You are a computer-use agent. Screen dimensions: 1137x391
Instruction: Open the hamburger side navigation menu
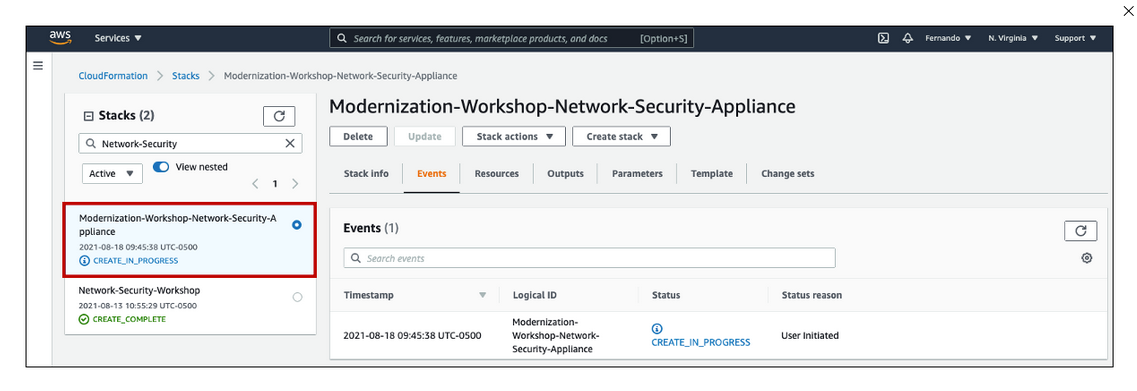tap(38, 65)
